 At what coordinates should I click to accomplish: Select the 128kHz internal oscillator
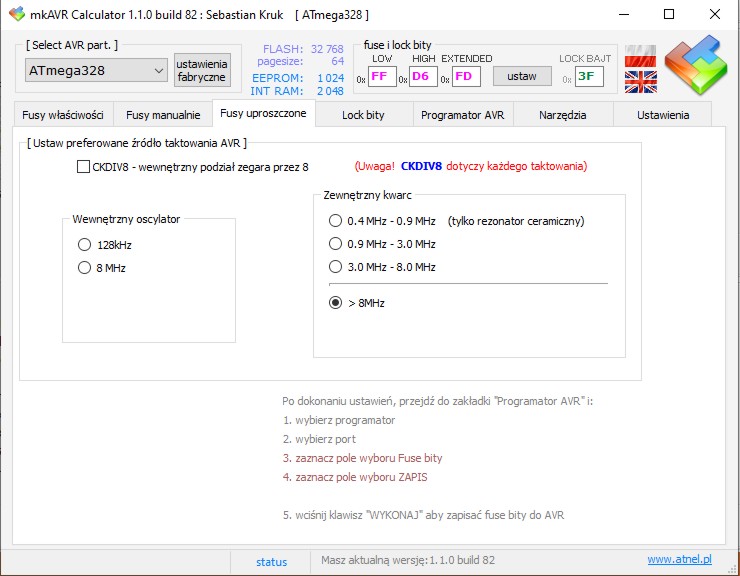tap(84, 244)
